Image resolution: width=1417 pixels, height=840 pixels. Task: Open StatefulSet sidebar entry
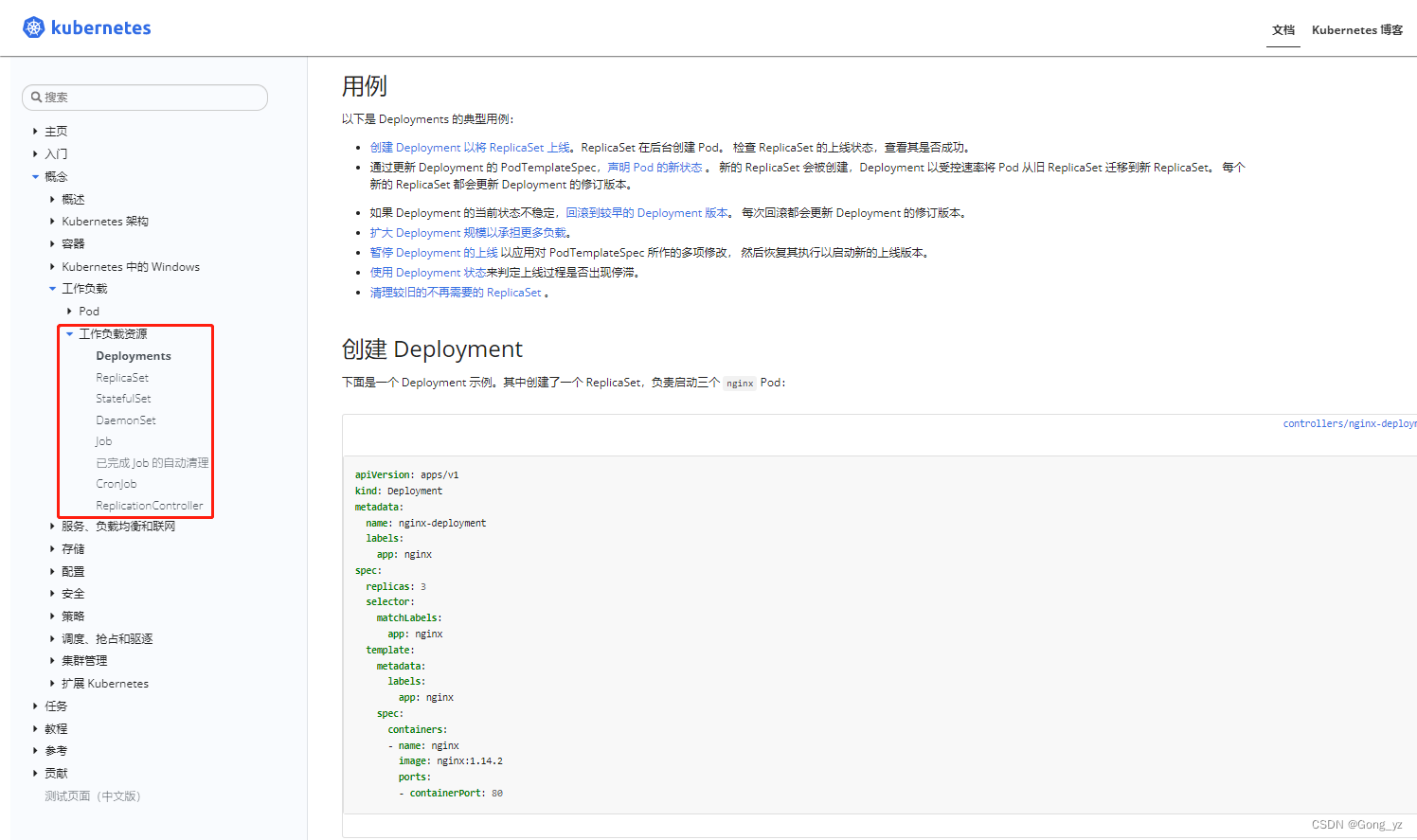[x=123, y=399]
